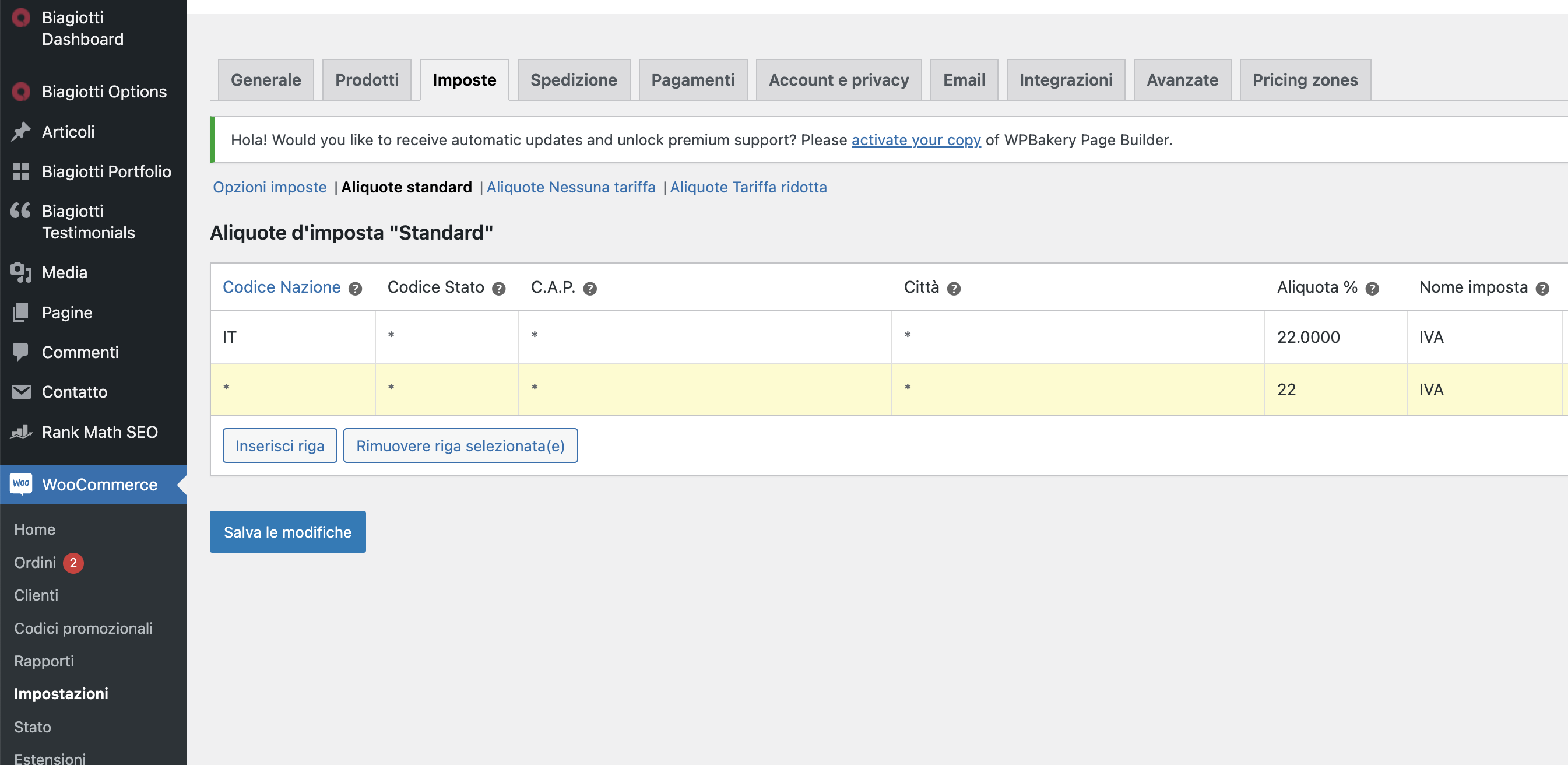
Task: Click the Contatto envelope icon
Action: point(22,392)
